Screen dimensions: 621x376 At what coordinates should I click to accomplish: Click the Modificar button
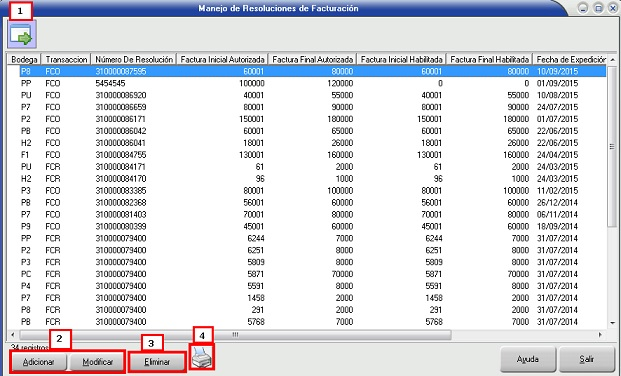pyautogui.click(x=97, y=362)
